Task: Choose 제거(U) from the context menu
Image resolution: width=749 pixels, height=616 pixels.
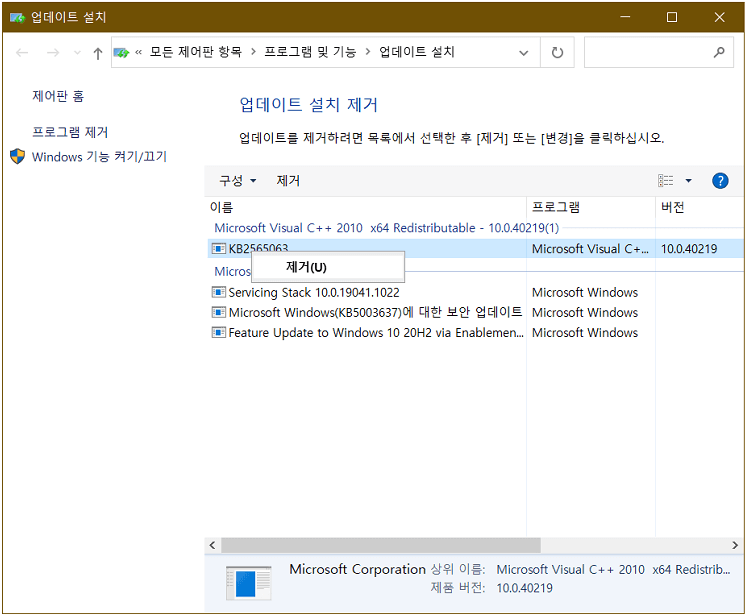Action: (x=328, y=267)
